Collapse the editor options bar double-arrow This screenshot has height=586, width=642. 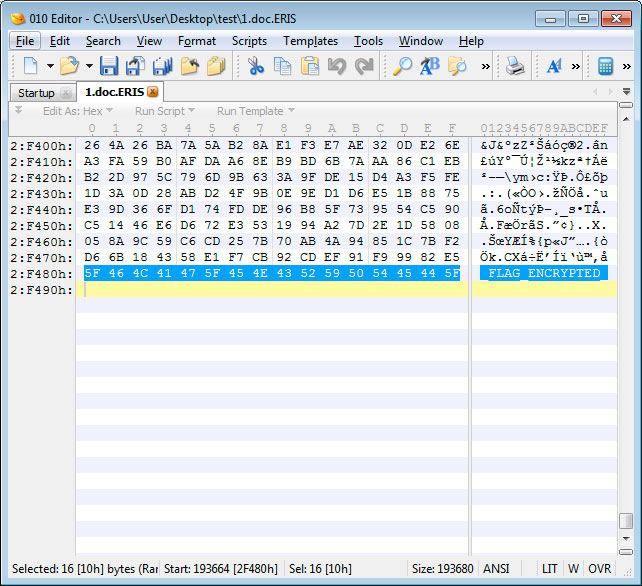click(18, 110)
